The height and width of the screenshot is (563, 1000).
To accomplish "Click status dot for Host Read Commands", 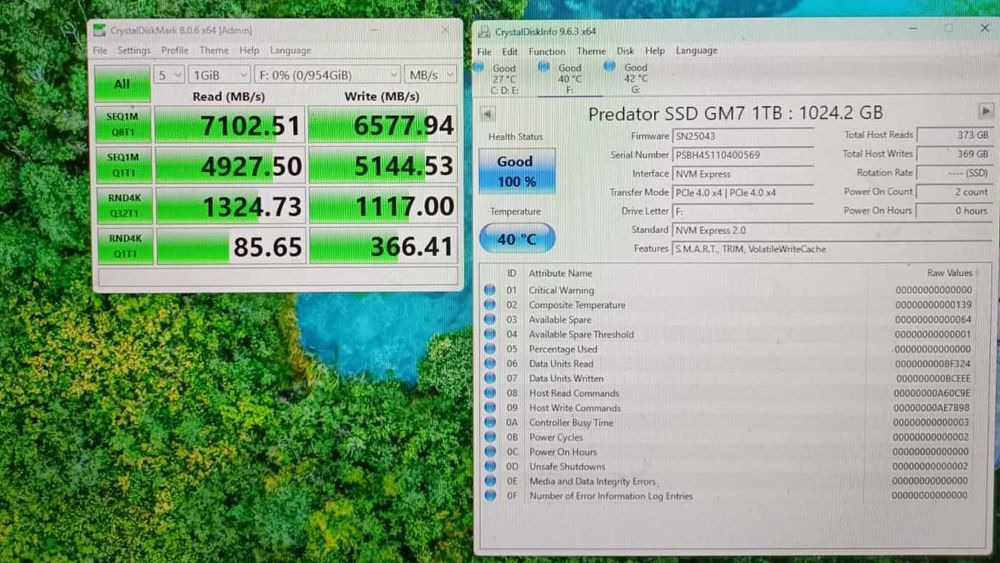I will click(x=490, y=393).
